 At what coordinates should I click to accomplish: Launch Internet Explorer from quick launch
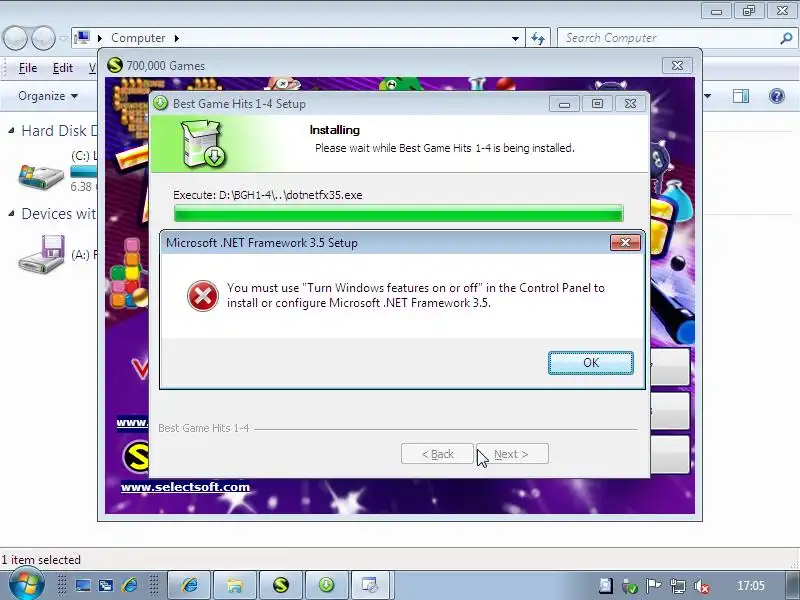coord(130,585)
